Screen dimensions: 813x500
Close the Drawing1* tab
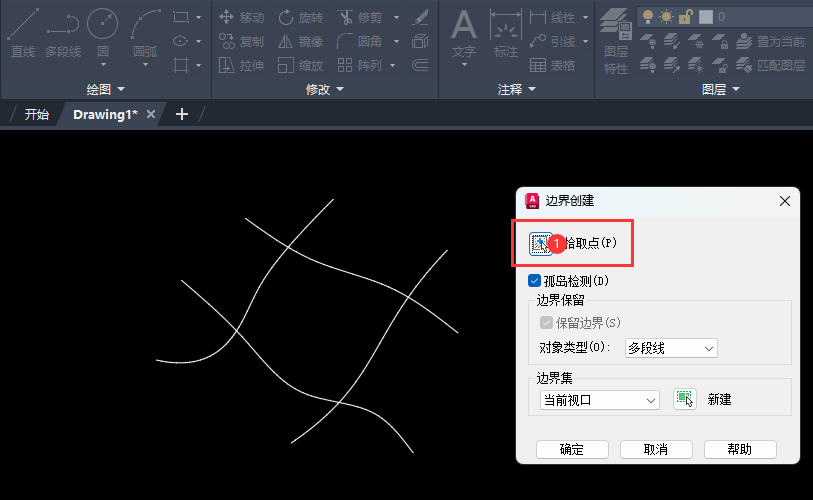[151, 114]
